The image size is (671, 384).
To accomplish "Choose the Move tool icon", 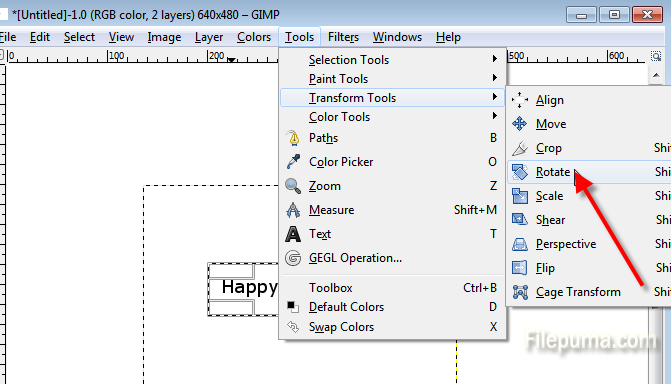I will [520, 124].
